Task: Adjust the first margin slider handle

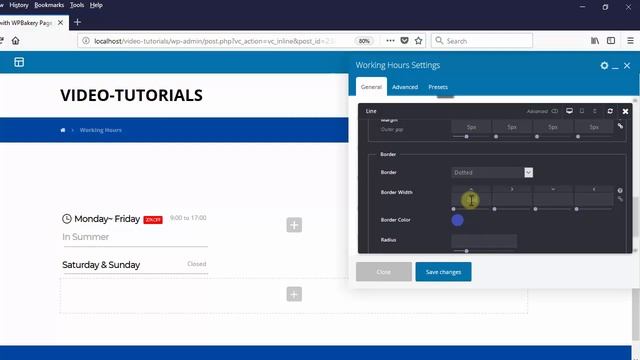Action: [x=467, y=137]
